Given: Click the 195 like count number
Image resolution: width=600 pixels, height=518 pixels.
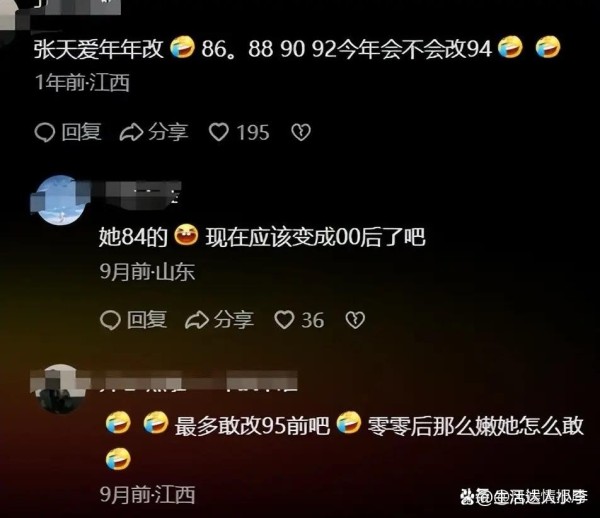Looking at the screenshot, I should coord(253,132).
